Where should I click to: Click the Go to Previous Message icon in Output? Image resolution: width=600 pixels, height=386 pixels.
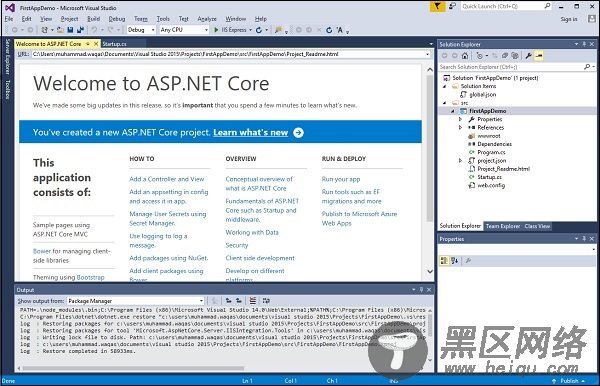(228, 301)
